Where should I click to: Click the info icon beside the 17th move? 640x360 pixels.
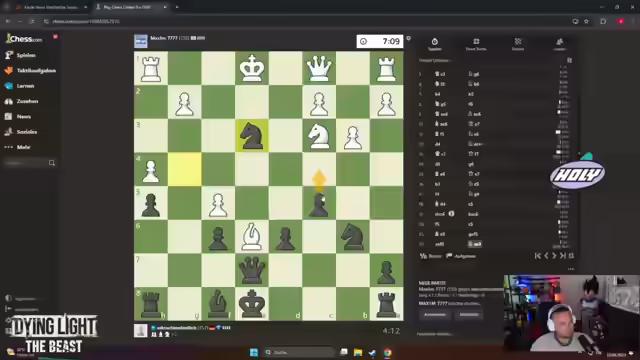tap(451, 213)
